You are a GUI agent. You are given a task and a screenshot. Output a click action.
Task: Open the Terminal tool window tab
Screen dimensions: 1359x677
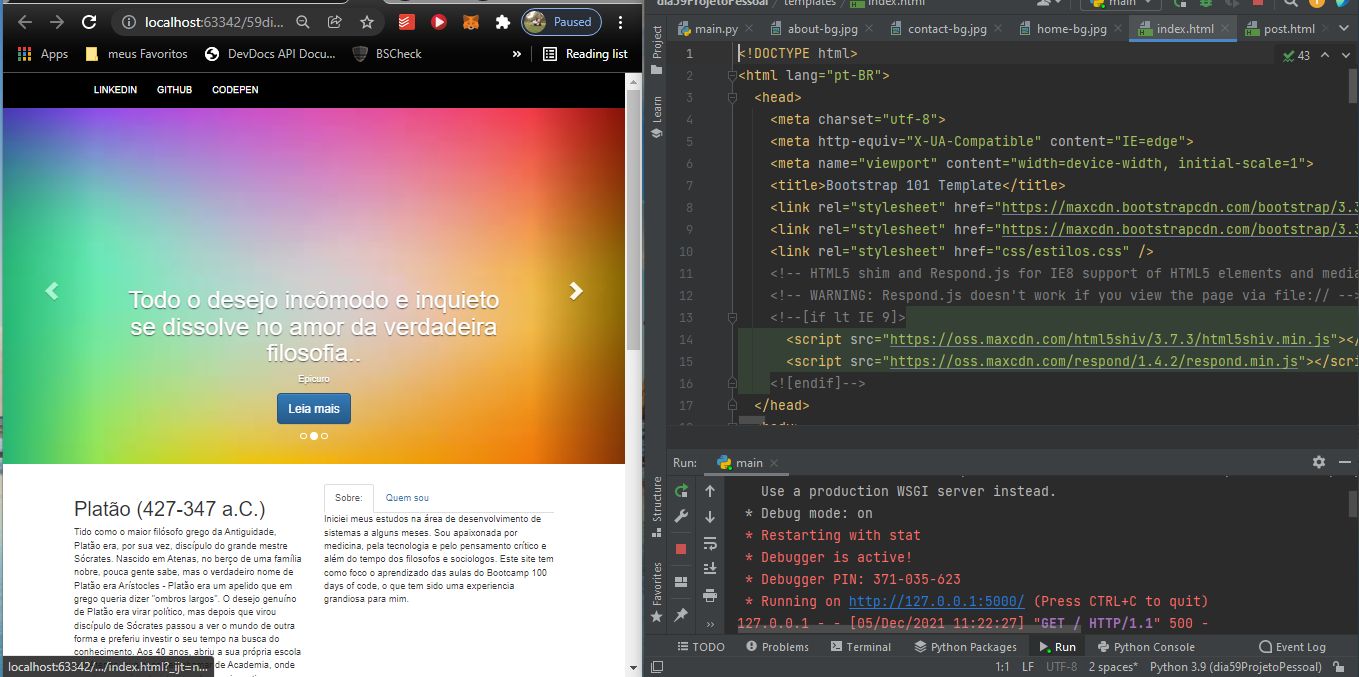858,647
